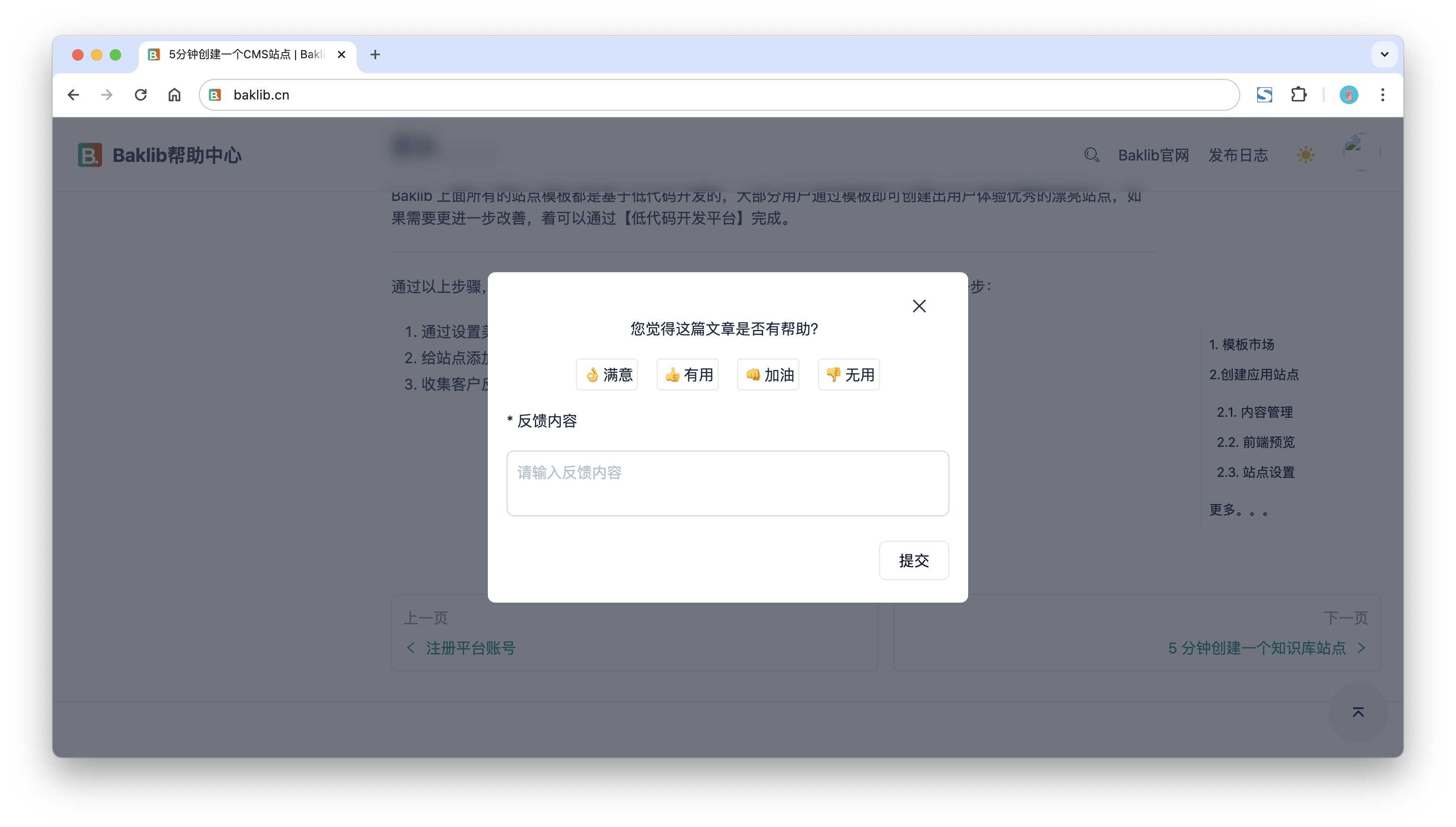Click the macOS green fullscreen button
This screenshot has height=827, width=1456.
tap(115, 54)
